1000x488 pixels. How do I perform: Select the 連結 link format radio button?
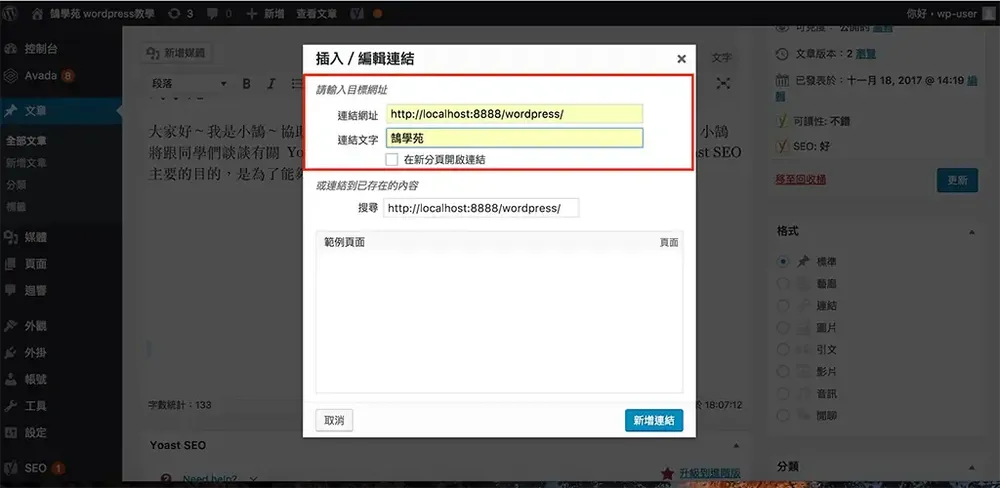(783, 306)
